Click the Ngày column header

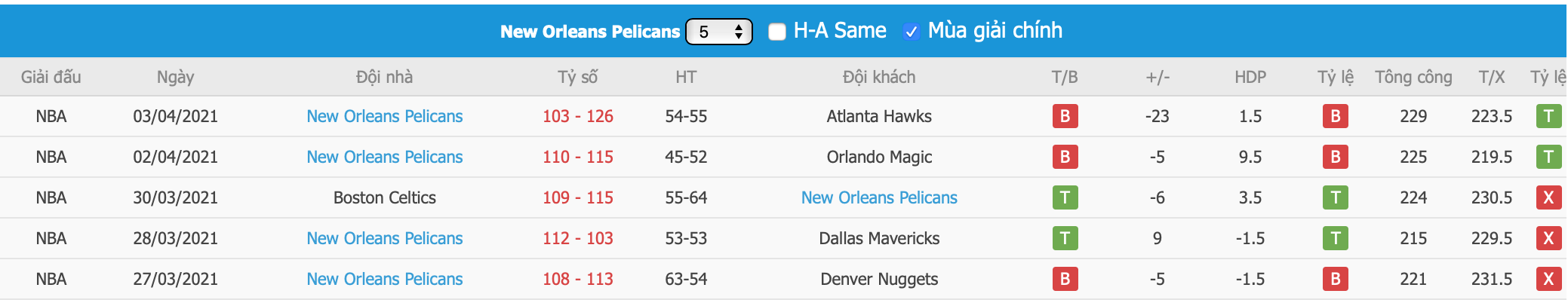pos(175,77)
